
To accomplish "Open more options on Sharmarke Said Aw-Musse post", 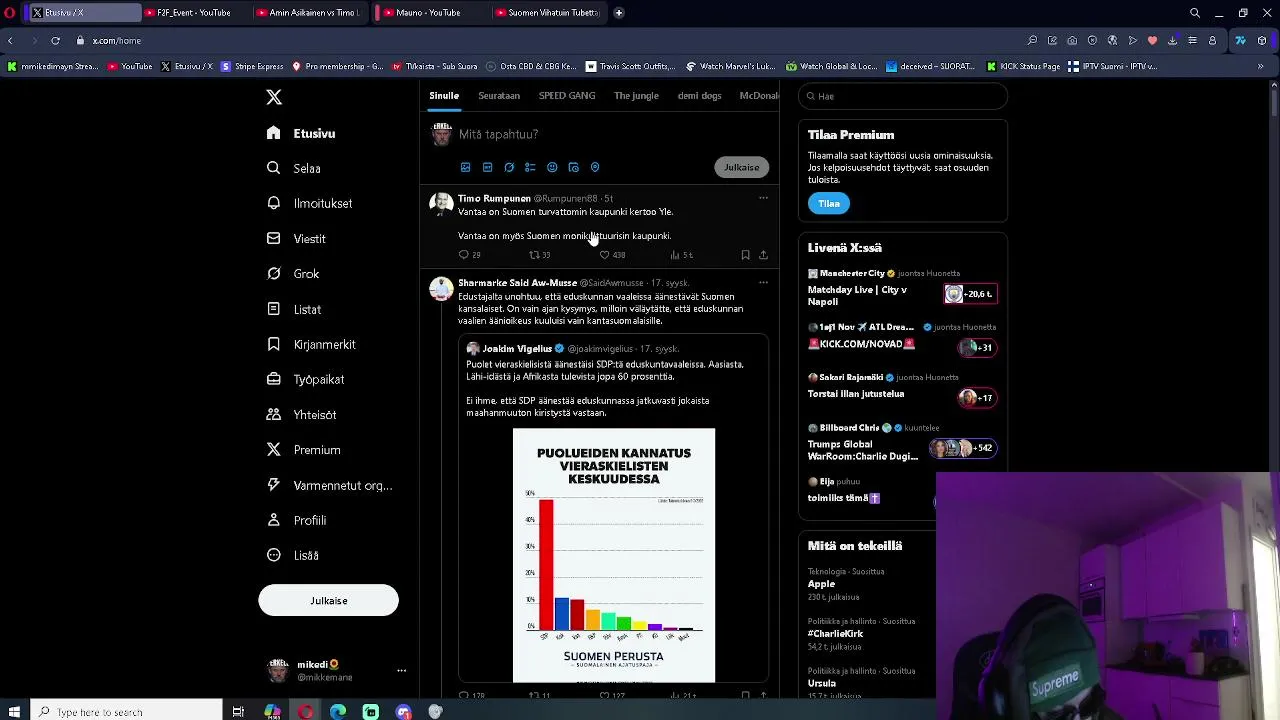I will tap(763, 283).
